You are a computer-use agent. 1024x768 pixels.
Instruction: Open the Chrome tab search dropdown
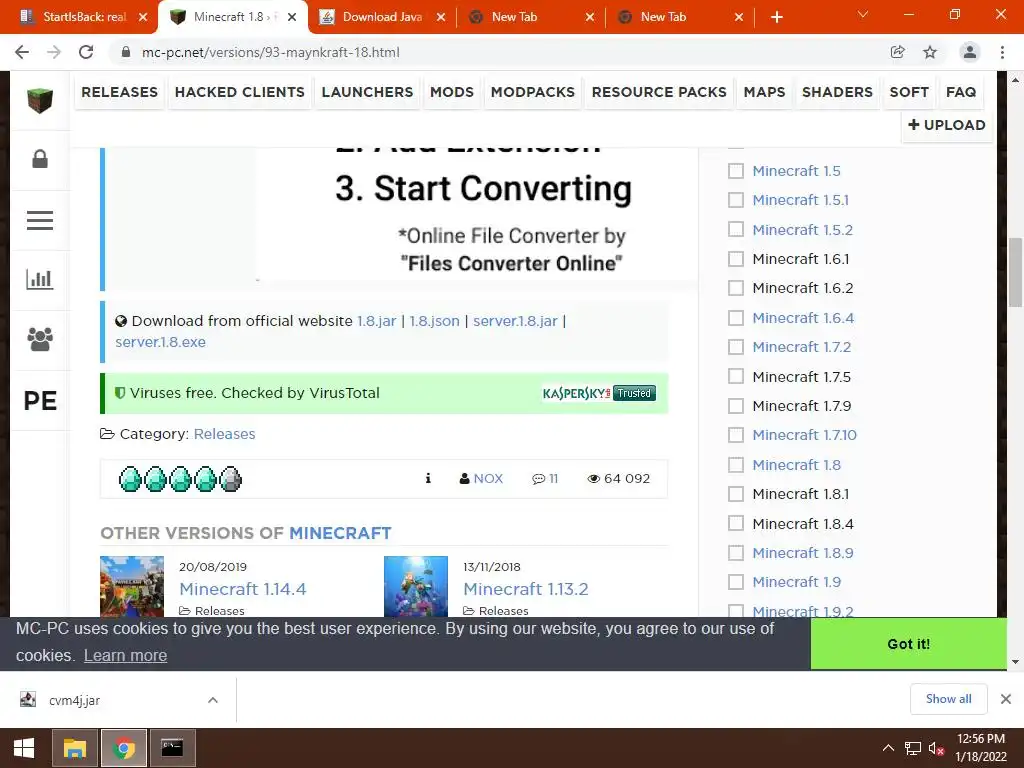[863, 14]
